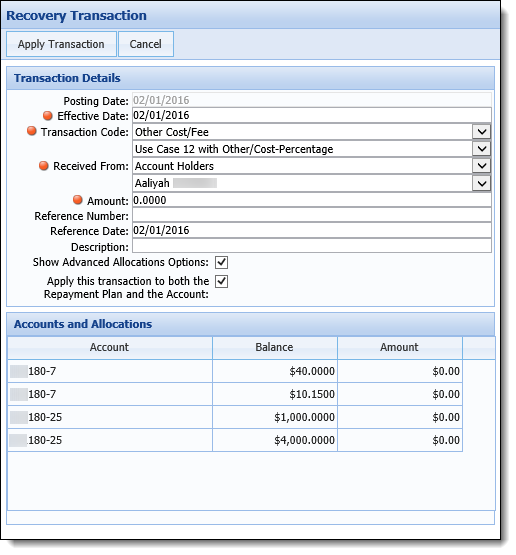Viewport: 516px width, 555px height.
Task: Click the $40.0000 balance cell
Action: [275, 371]
